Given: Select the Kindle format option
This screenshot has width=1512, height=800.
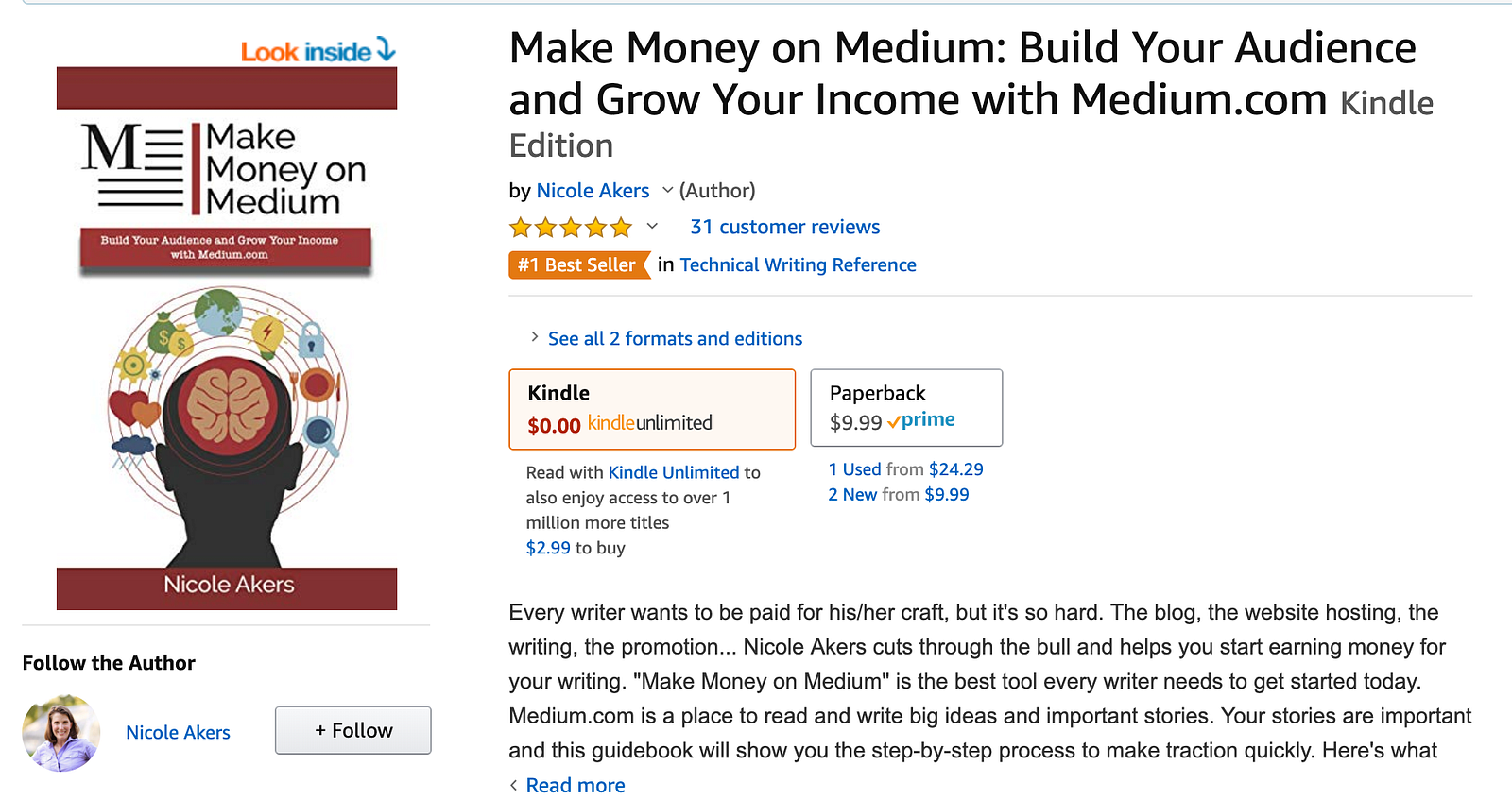Looking at the screenshot, I should (x=652, y=408).
